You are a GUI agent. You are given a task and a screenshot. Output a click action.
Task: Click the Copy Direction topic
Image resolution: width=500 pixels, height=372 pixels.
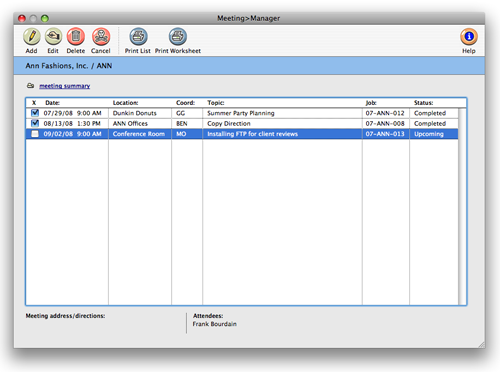point(229,124)
